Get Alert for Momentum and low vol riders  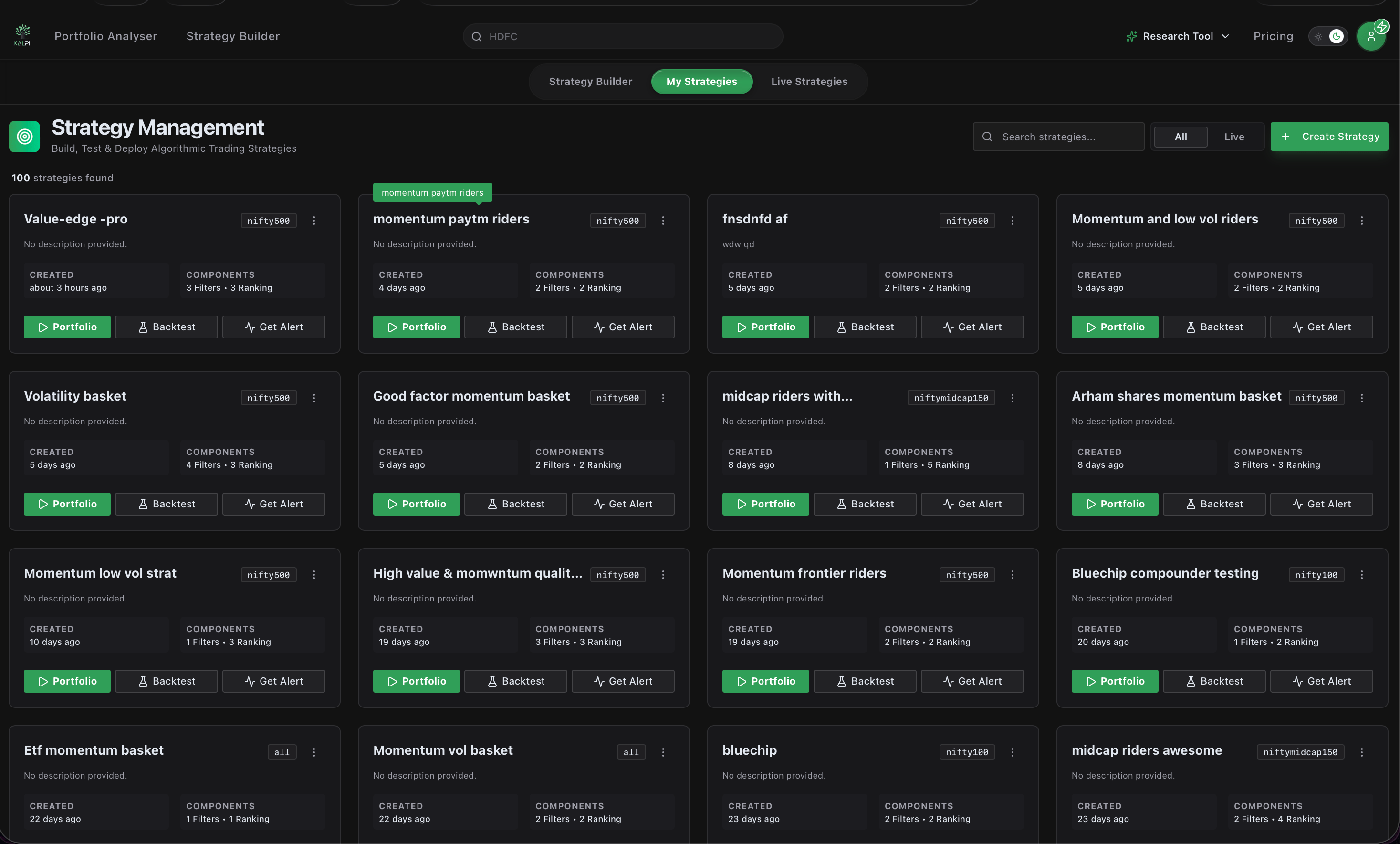tap(1322, 327)
